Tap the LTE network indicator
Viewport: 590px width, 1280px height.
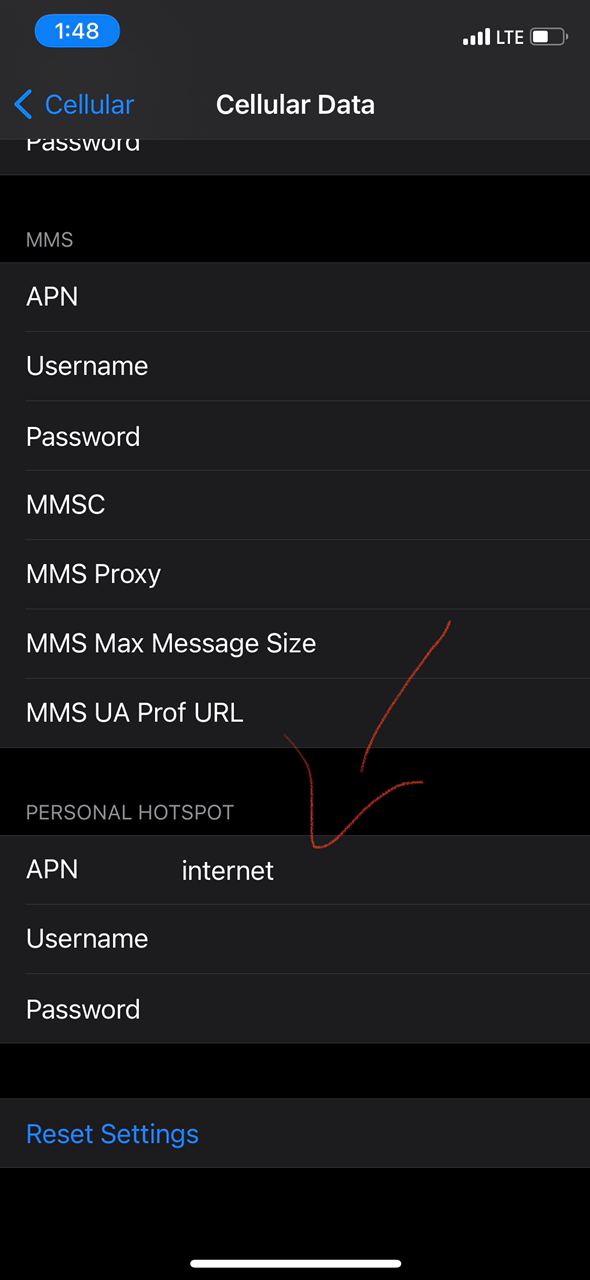point(509,37)
